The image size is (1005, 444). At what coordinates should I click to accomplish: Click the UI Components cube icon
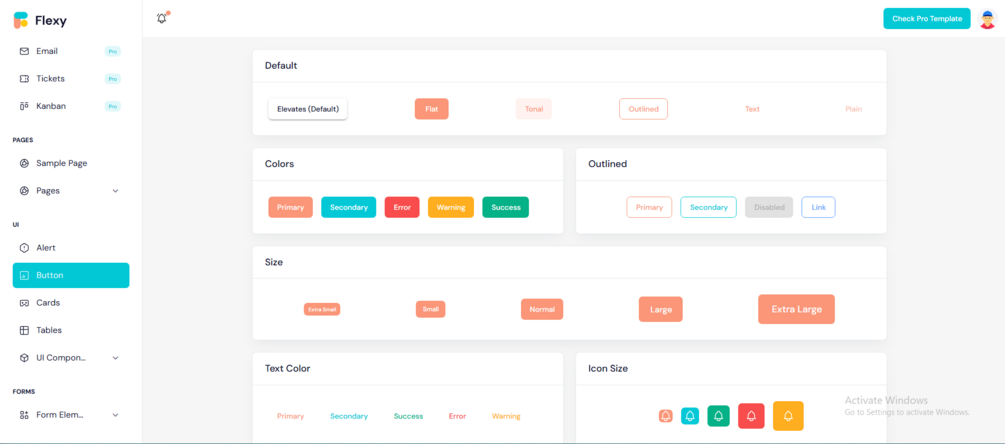point(24,358)
